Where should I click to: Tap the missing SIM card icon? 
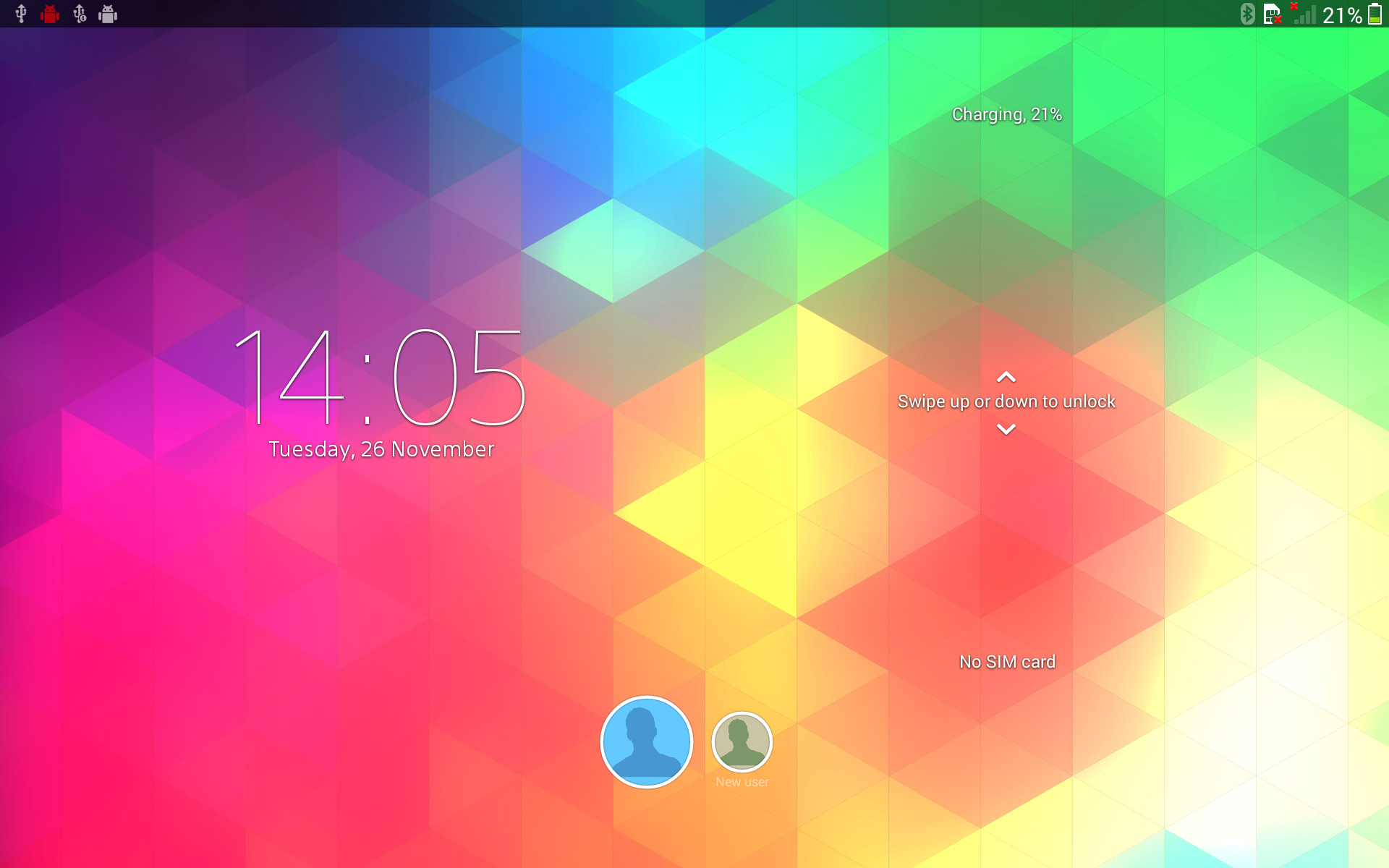coord(1273,14)
